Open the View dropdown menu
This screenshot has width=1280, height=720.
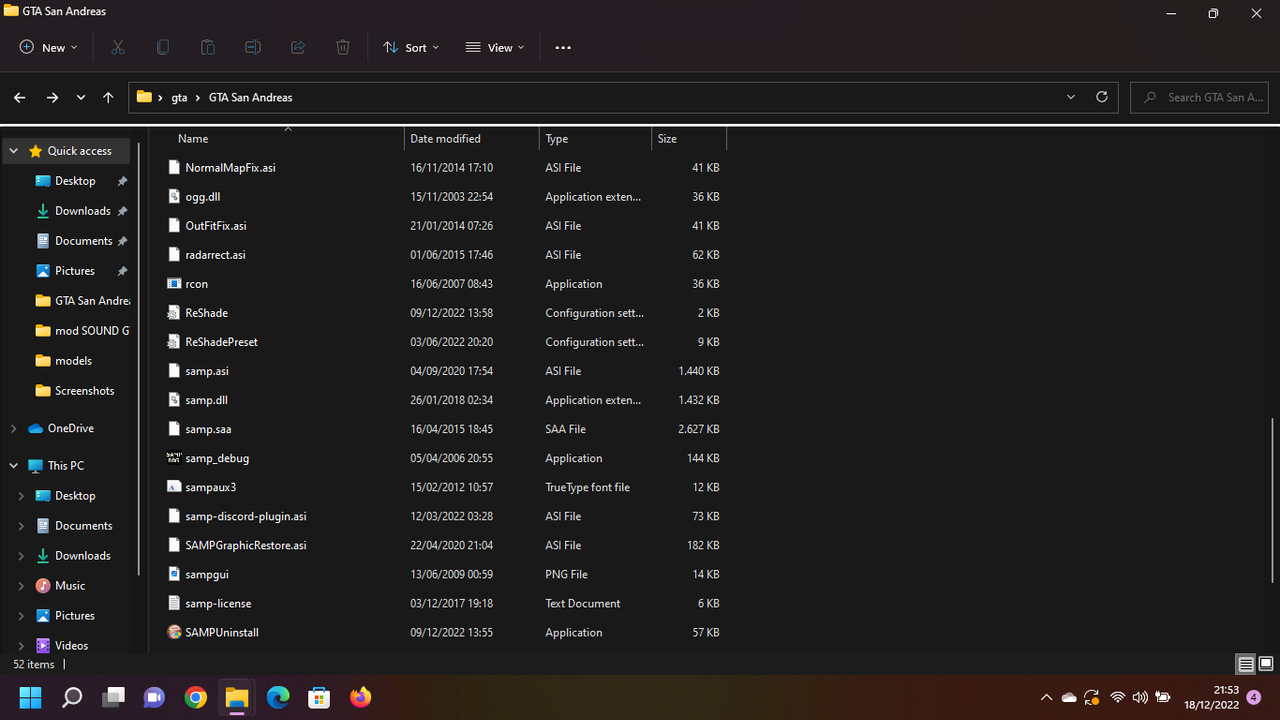click(x=495, y=47)
